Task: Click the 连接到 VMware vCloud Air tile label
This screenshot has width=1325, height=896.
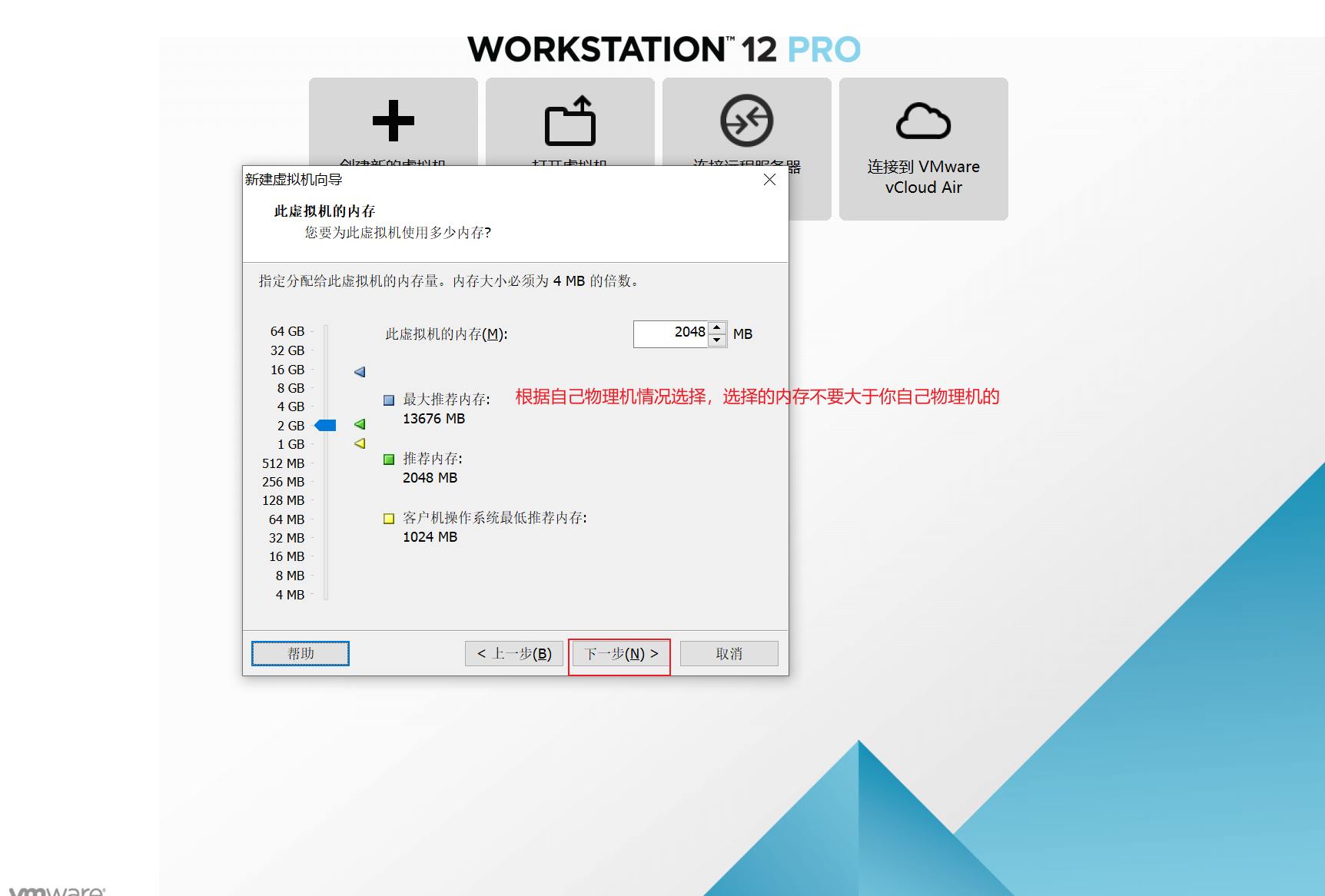Action: click(923, 177)
